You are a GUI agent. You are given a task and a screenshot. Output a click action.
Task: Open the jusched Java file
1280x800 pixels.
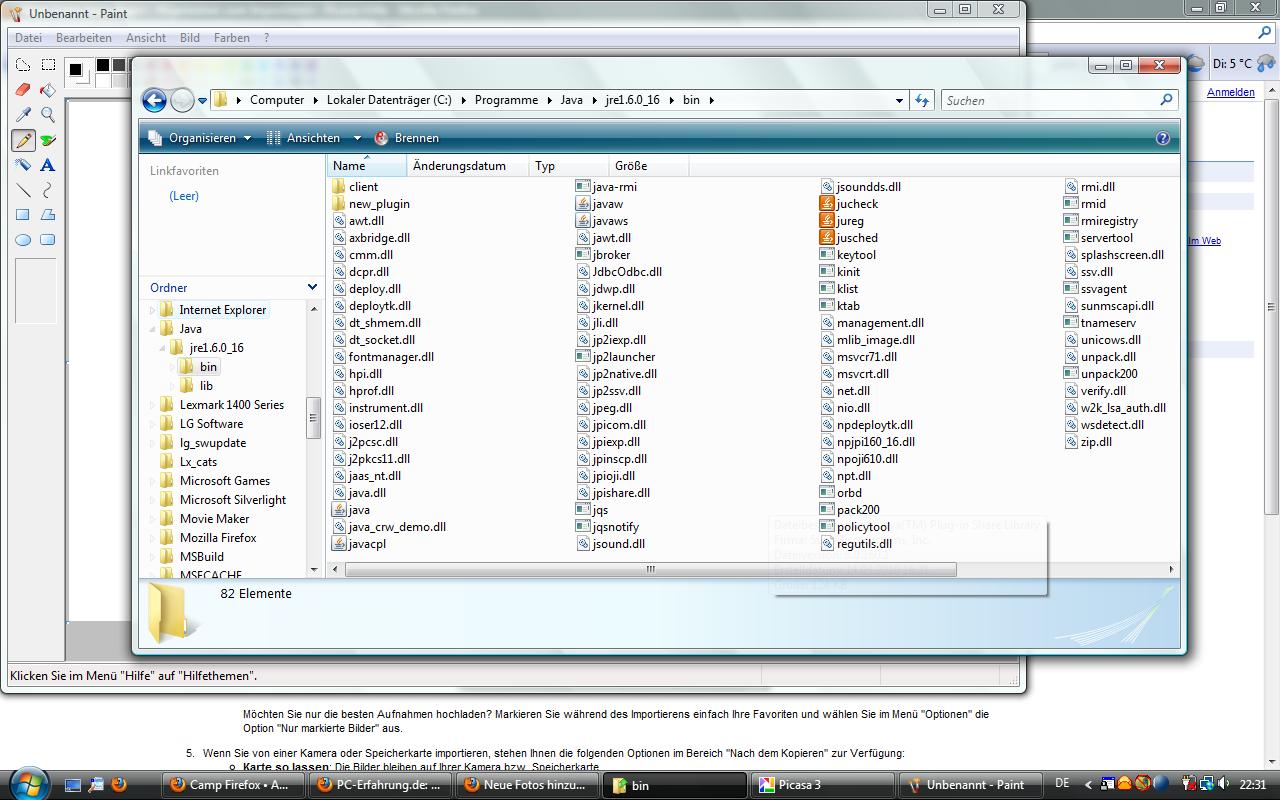point(856,238)
